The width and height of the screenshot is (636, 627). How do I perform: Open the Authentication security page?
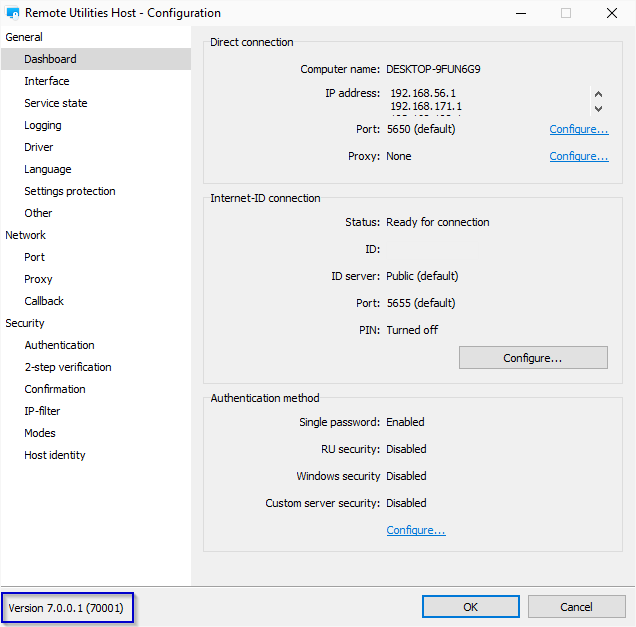coord(60,345)
